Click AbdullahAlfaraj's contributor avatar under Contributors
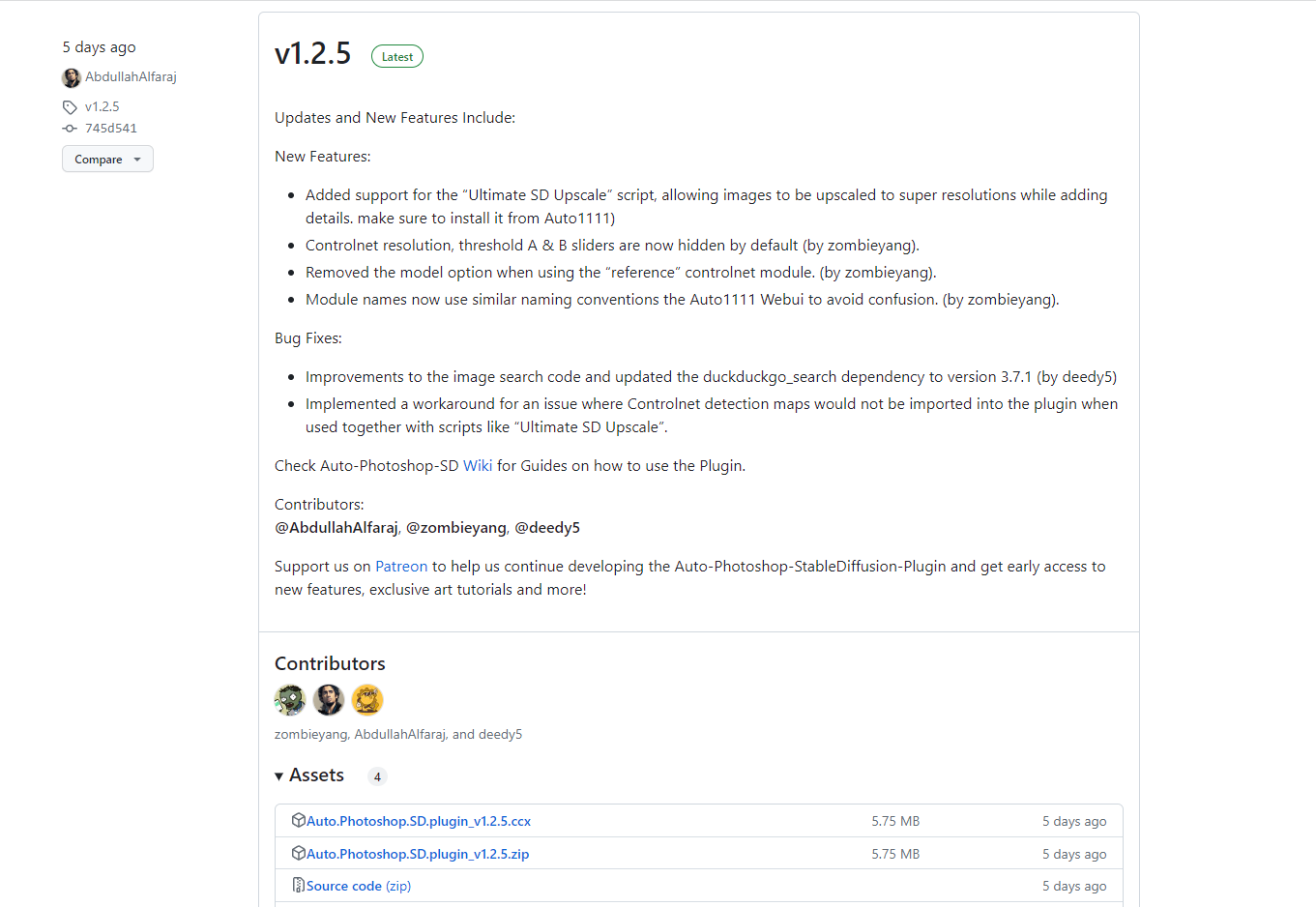Image resolution: width=1316 pixels, height=907 pixels. (x=329, y=699)
